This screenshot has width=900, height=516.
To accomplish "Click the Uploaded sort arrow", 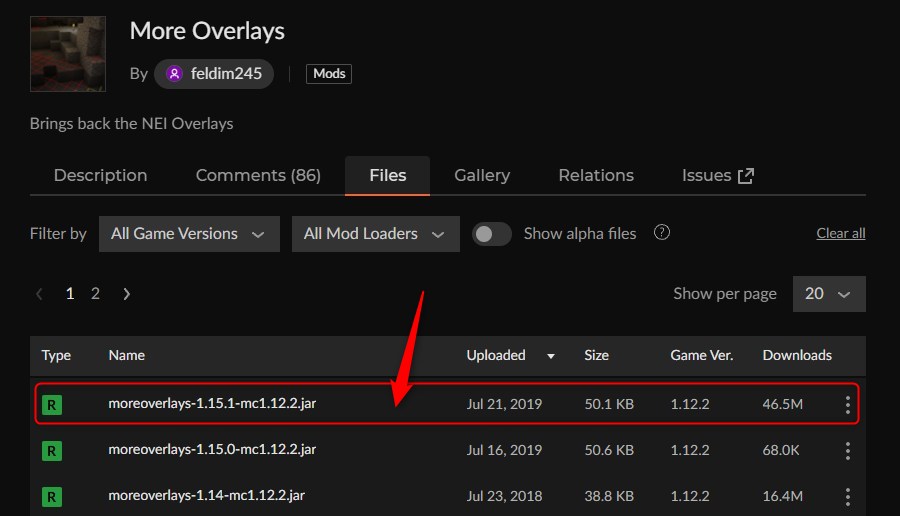I will point(550,356).
